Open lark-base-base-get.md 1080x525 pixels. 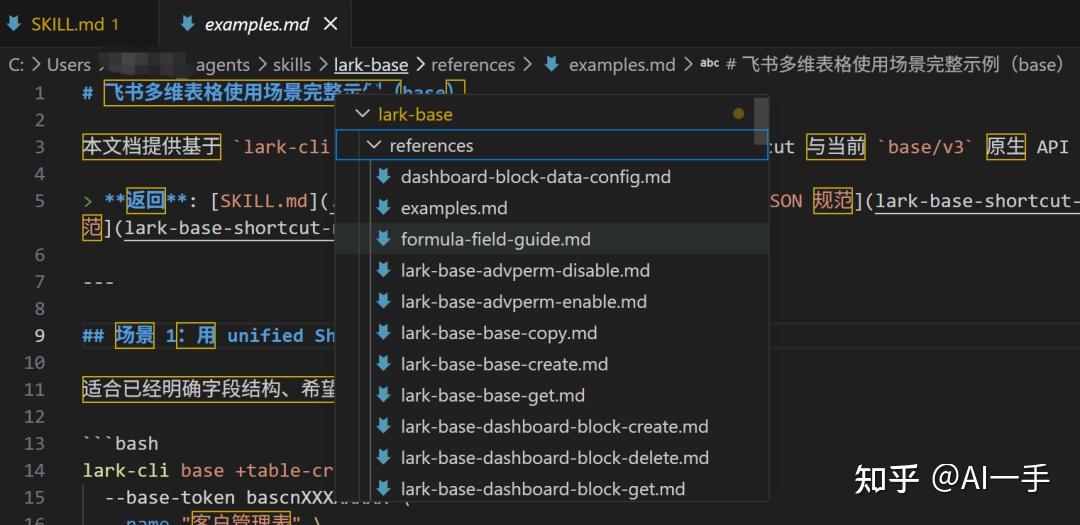tap(493, 395)
